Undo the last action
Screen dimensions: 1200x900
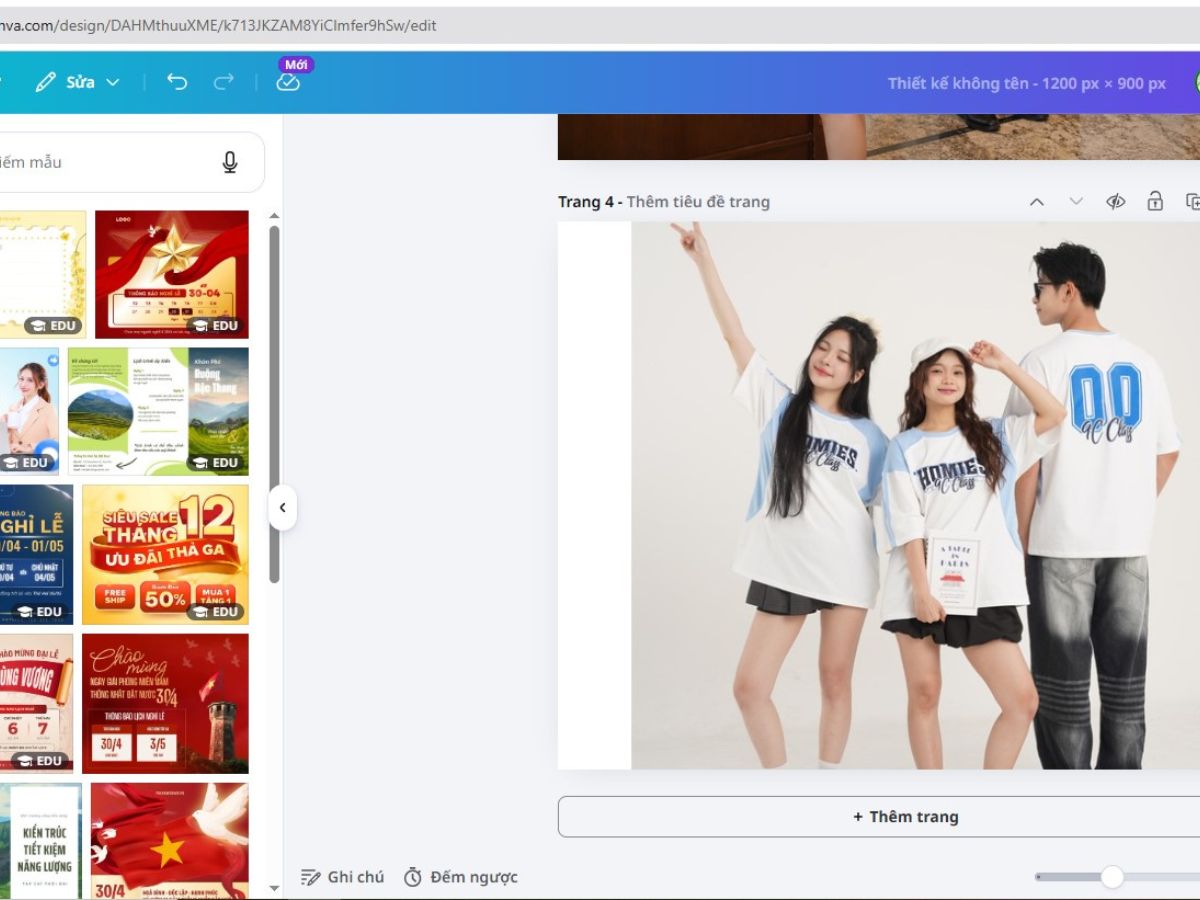coord(177,82)
